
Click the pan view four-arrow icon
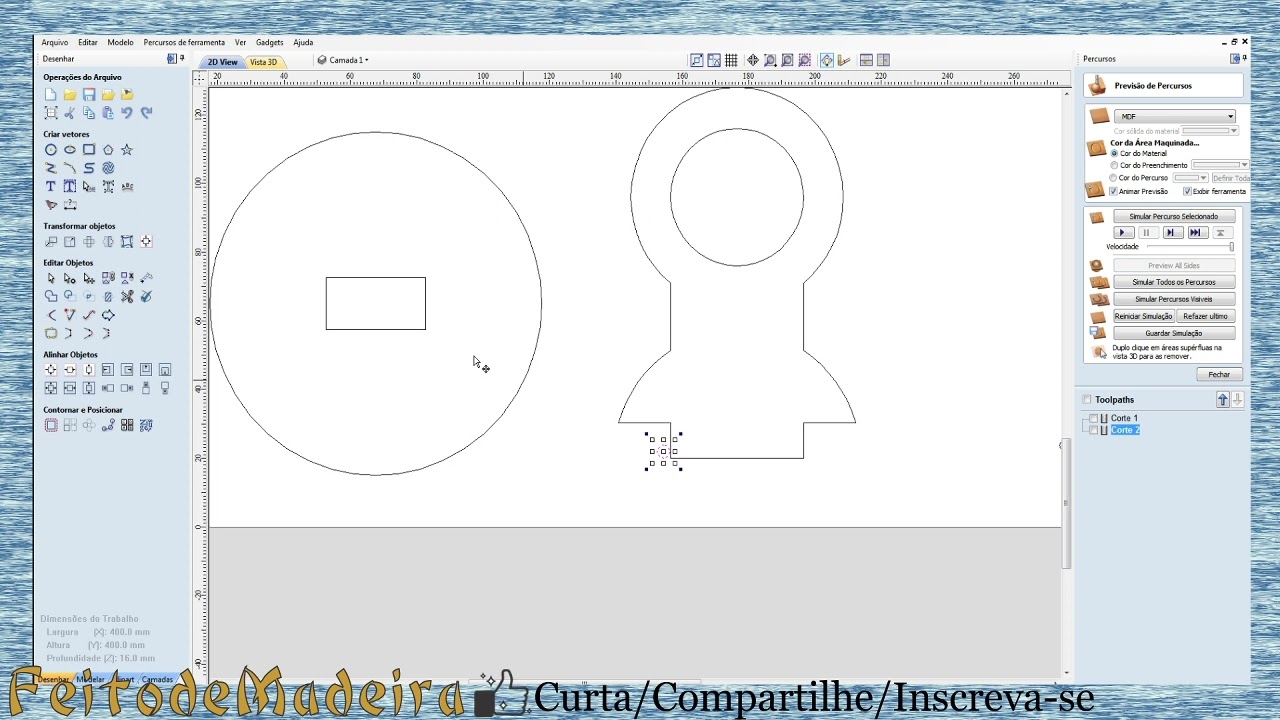coord(753,60)
